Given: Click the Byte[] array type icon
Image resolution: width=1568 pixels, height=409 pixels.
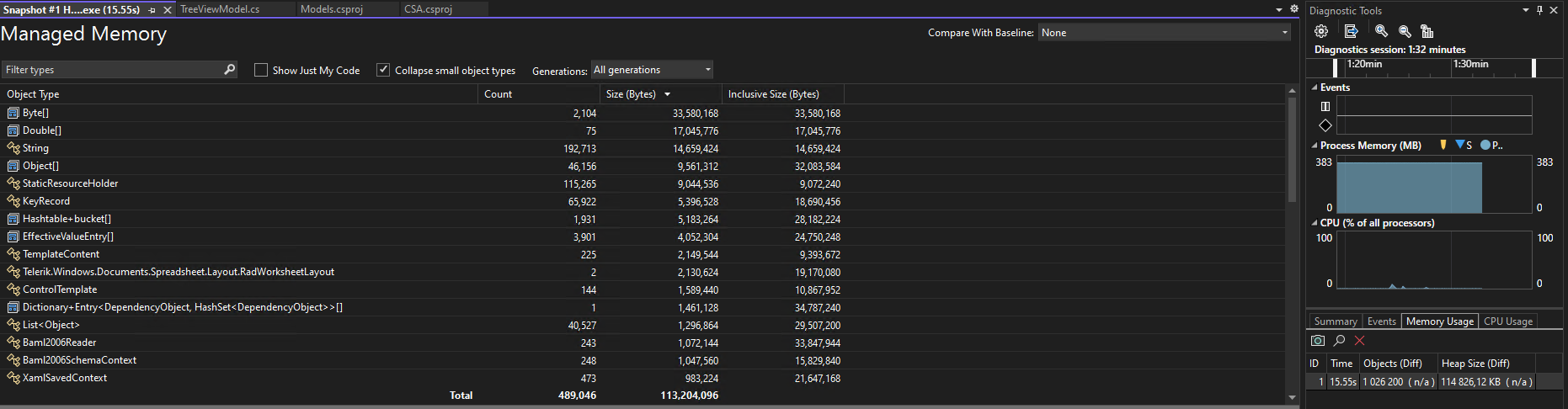Looking at the screenshot, I should pyautogui.click(x=13, y=113).
